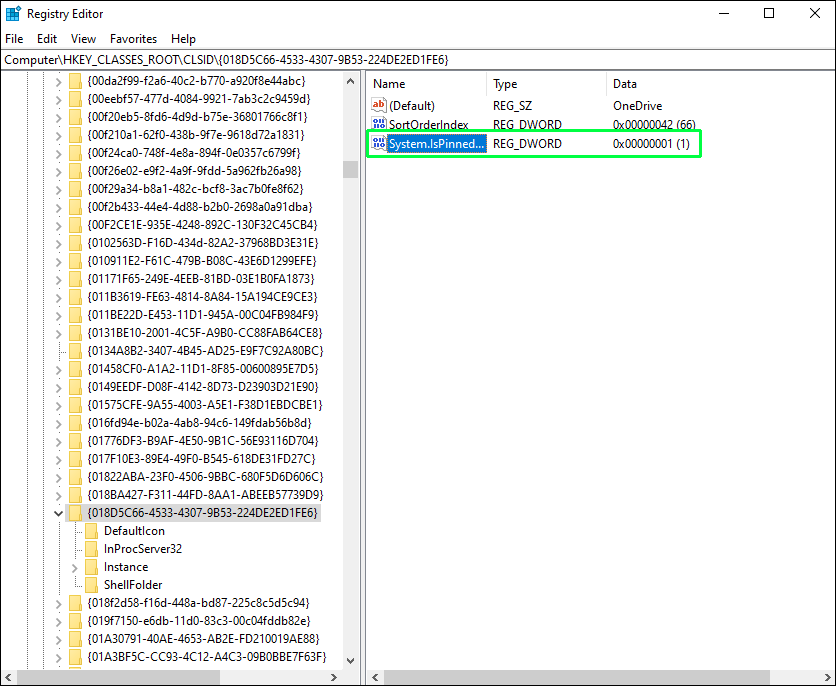Select the Instance folder icon

click(x=92, y=567)
